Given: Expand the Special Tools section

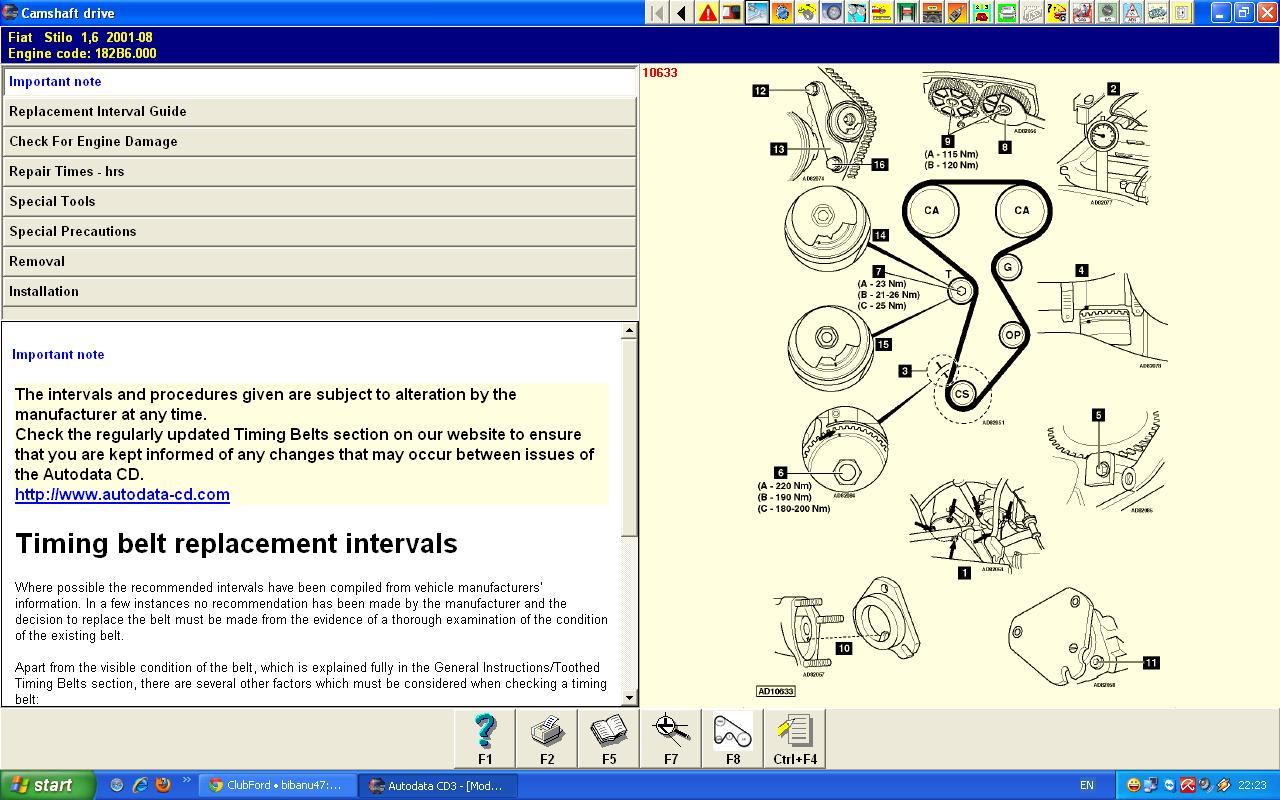Looking at the screenshot, I should pos(319,202).
